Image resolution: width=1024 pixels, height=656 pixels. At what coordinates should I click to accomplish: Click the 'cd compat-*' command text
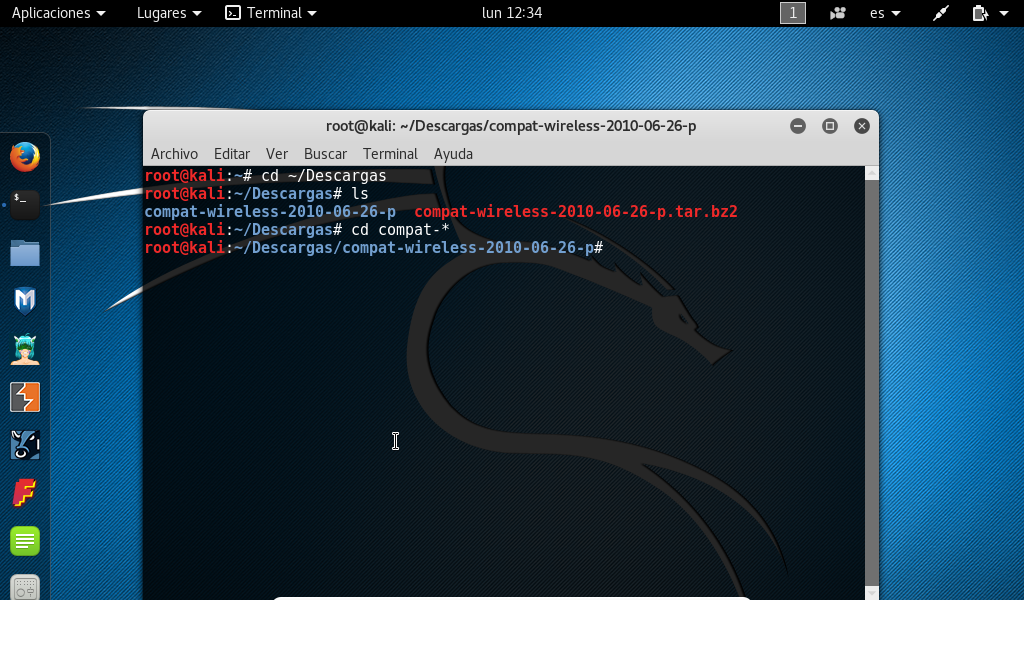point(400,230)
